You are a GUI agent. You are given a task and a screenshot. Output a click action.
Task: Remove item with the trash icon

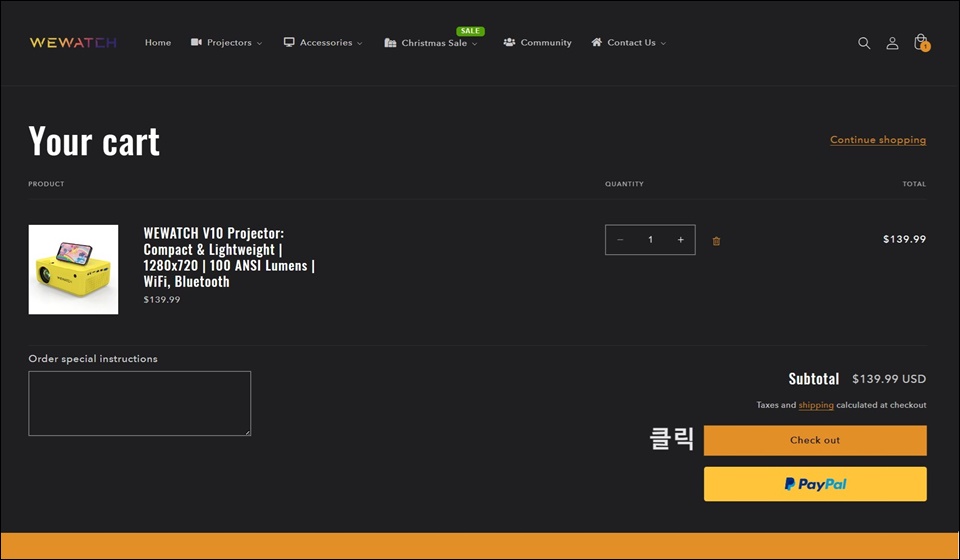point(716,241)
